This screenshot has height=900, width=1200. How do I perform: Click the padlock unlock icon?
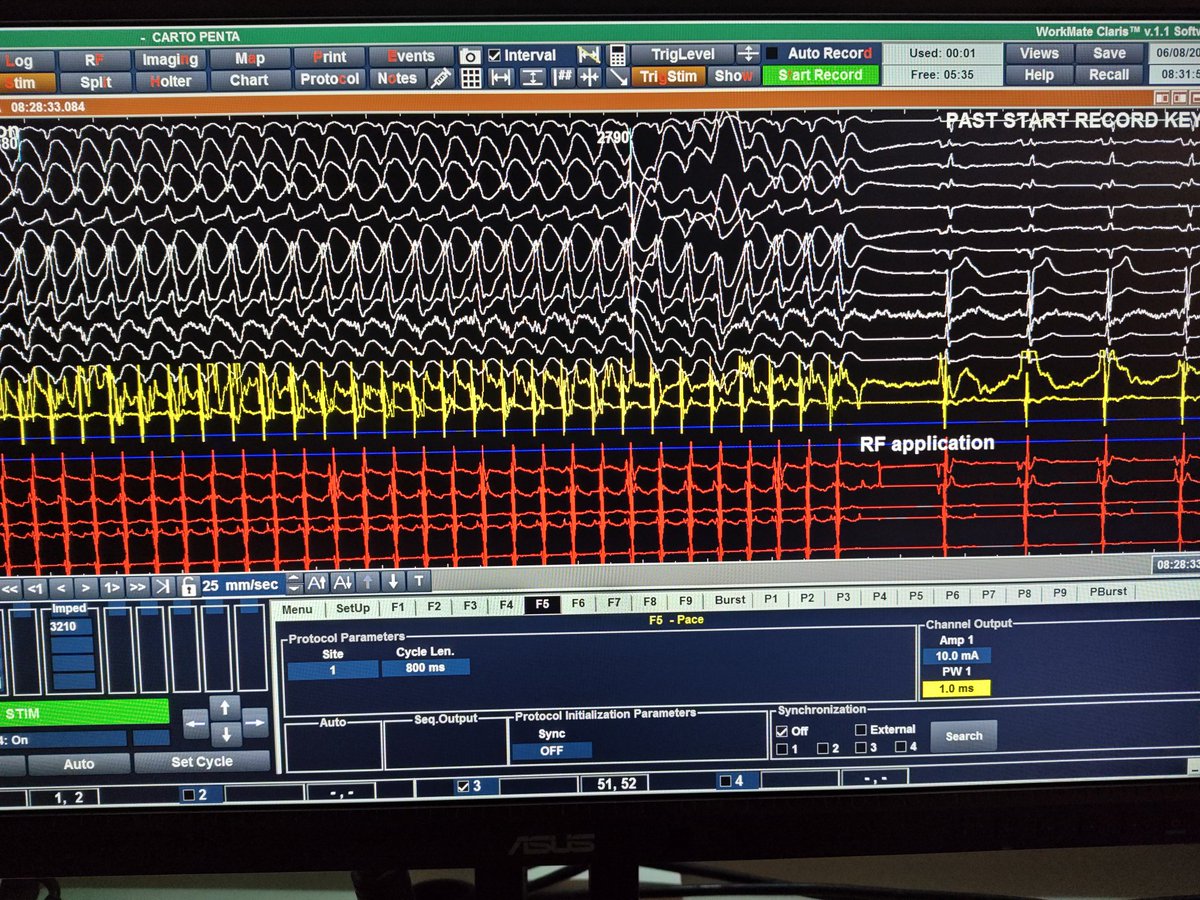tap(188, 586)
